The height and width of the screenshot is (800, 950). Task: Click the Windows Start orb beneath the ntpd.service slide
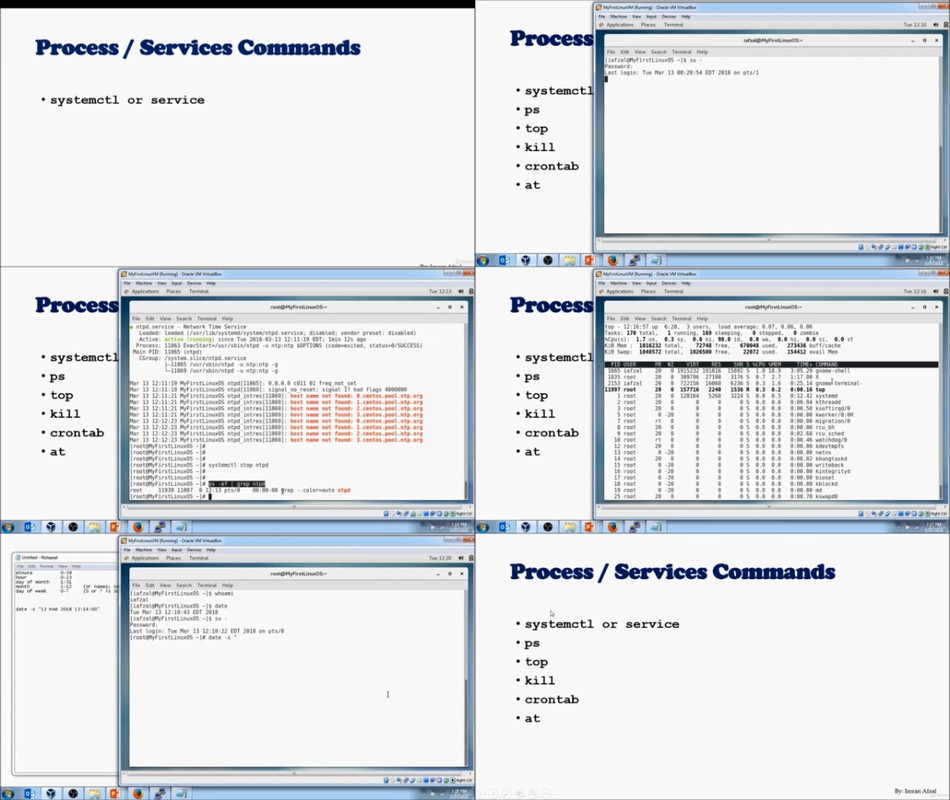coord(7,527)
